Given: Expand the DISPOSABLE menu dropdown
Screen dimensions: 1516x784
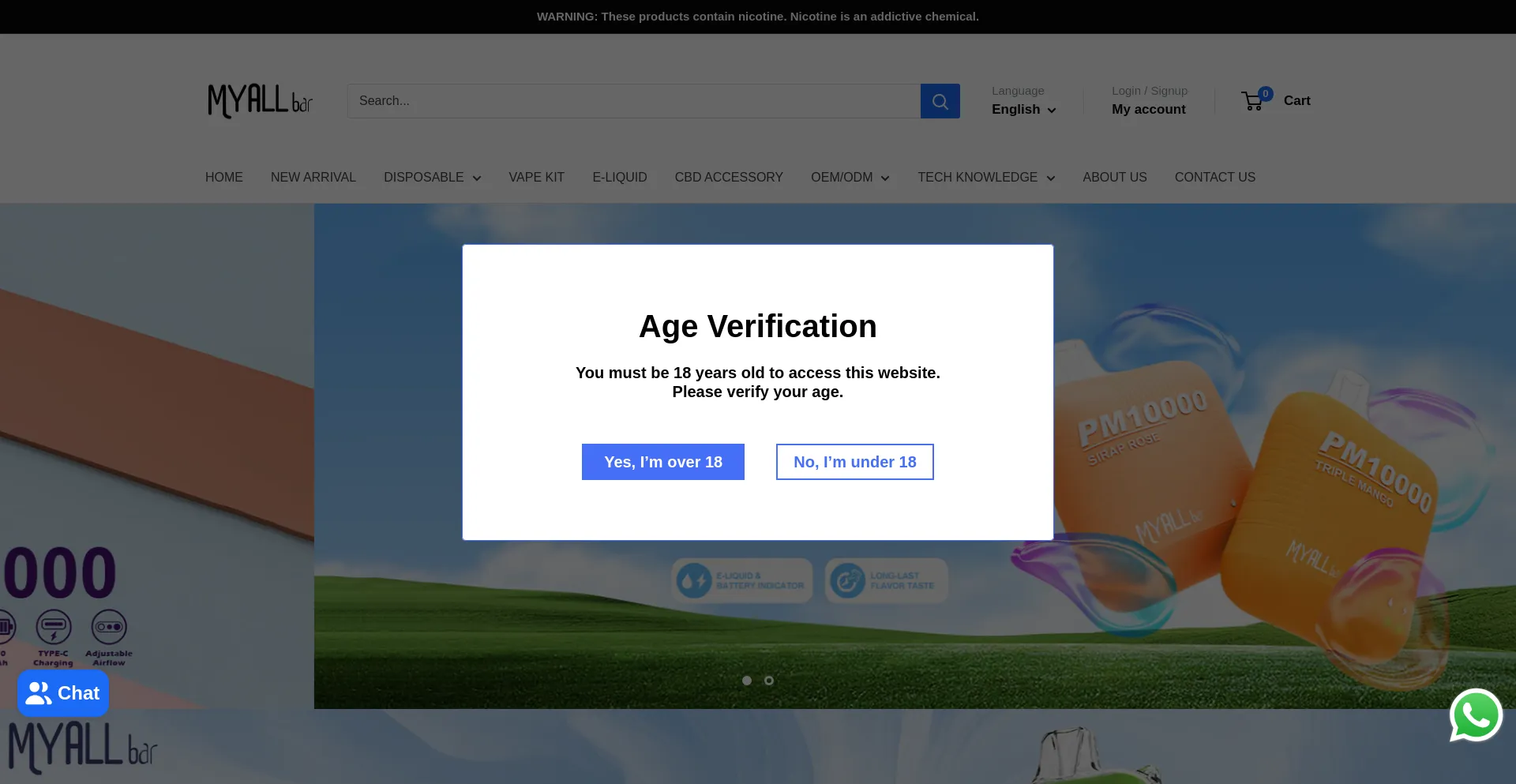Looking at the screenshot, I should click(433, 177).
